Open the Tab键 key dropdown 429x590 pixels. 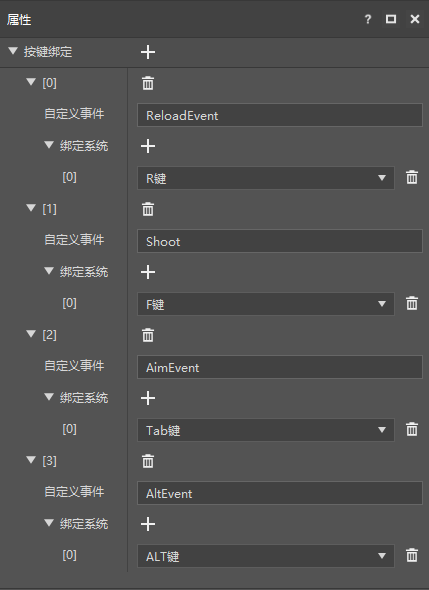[x=266, y=430]
